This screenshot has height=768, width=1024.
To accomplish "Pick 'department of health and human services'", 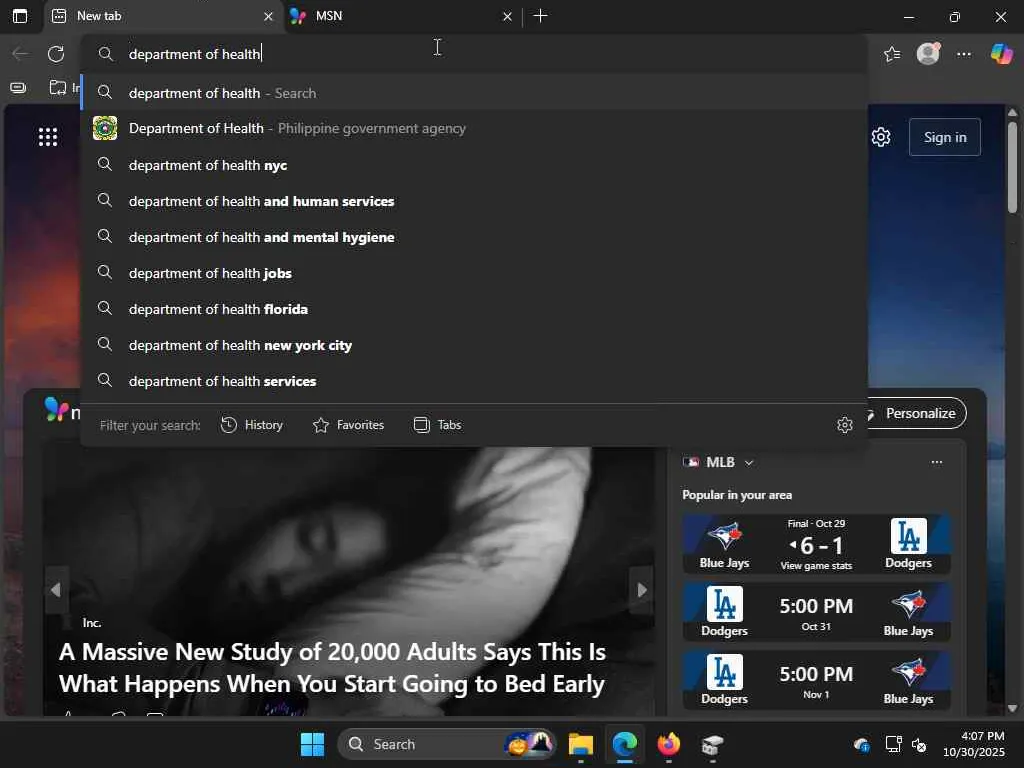I will pos(474,201).
